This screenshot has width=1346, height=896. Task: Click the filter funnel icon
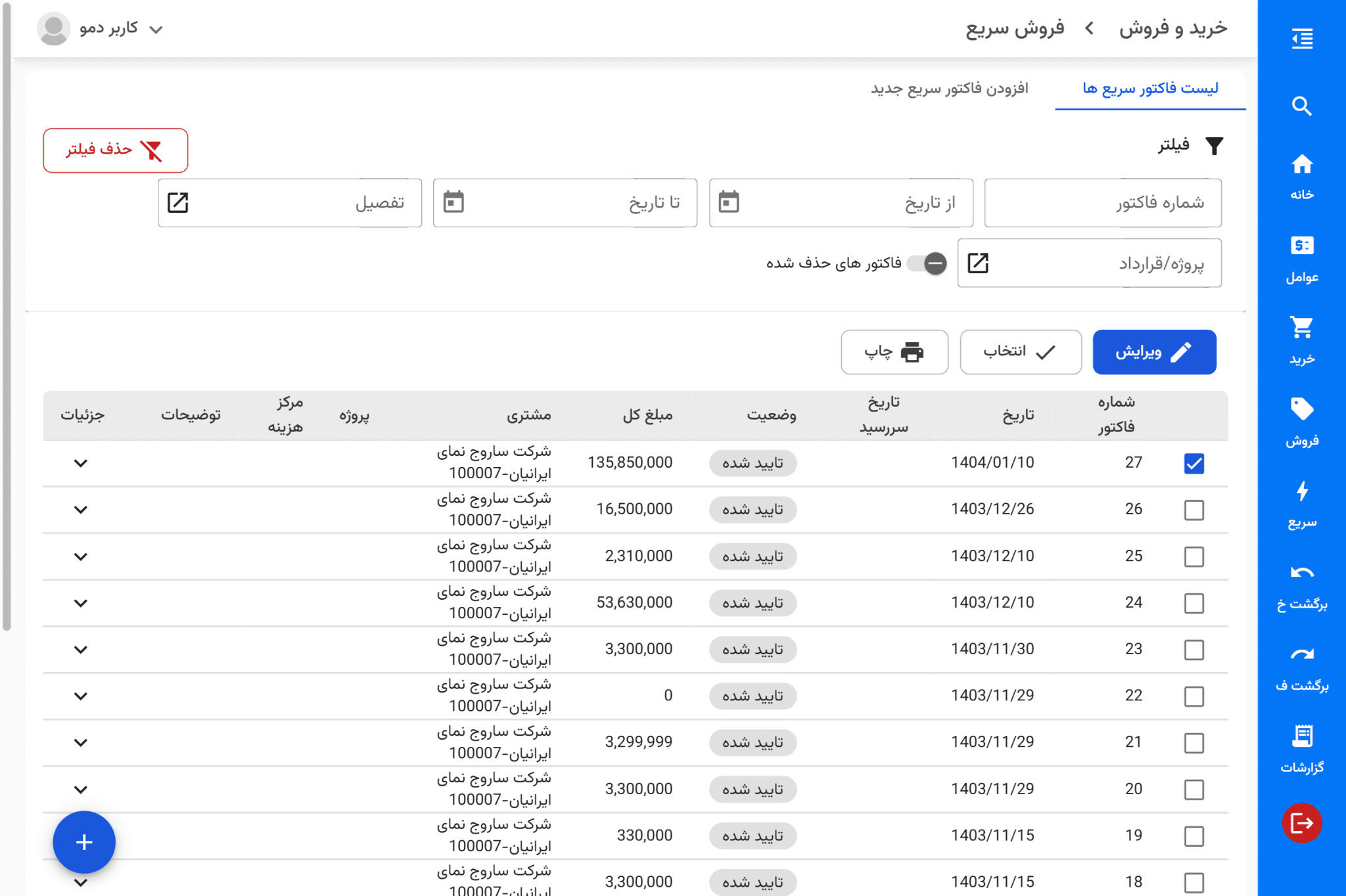point(1215,146)
